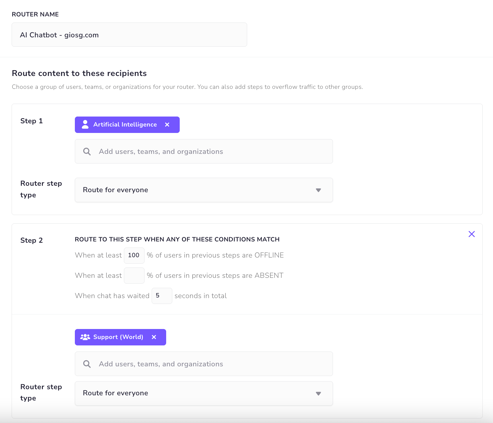Screen dimensions: 493x423
Task: Remove Artificial Intelligence recipient tag
Action: pyautogui.click(x=167, y=125)
